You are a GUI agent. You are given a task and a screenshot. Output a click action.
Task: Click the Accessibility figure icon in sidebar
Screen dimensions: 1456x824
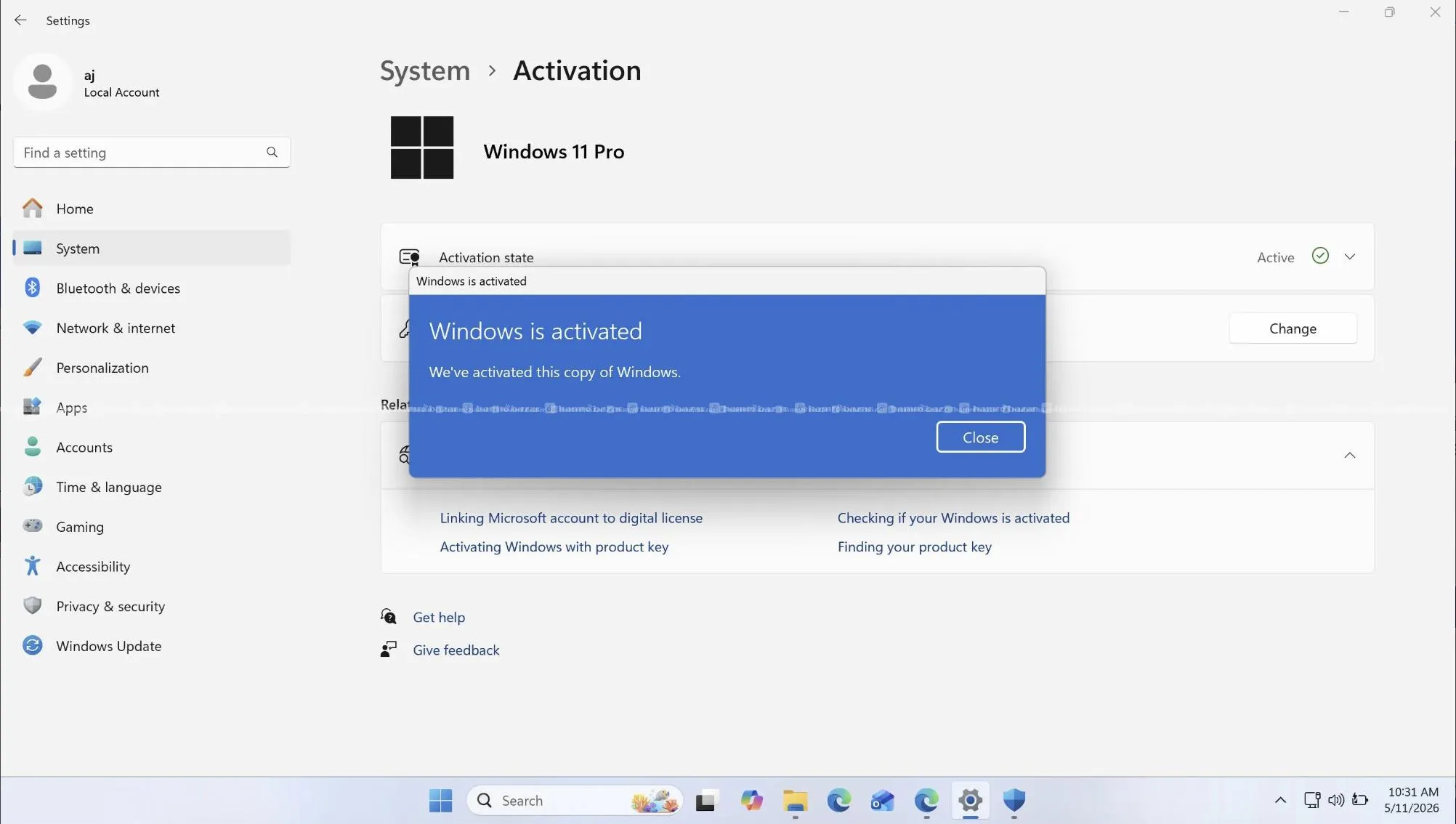pos(33,566)
